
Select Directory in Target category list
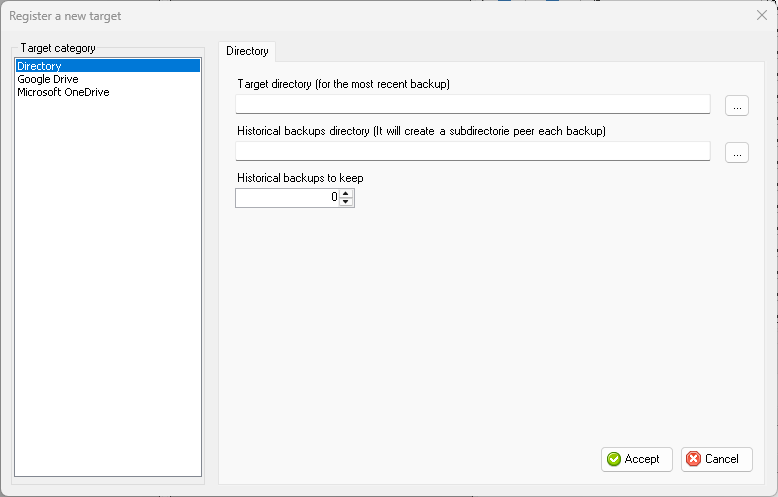click(108, 66)
